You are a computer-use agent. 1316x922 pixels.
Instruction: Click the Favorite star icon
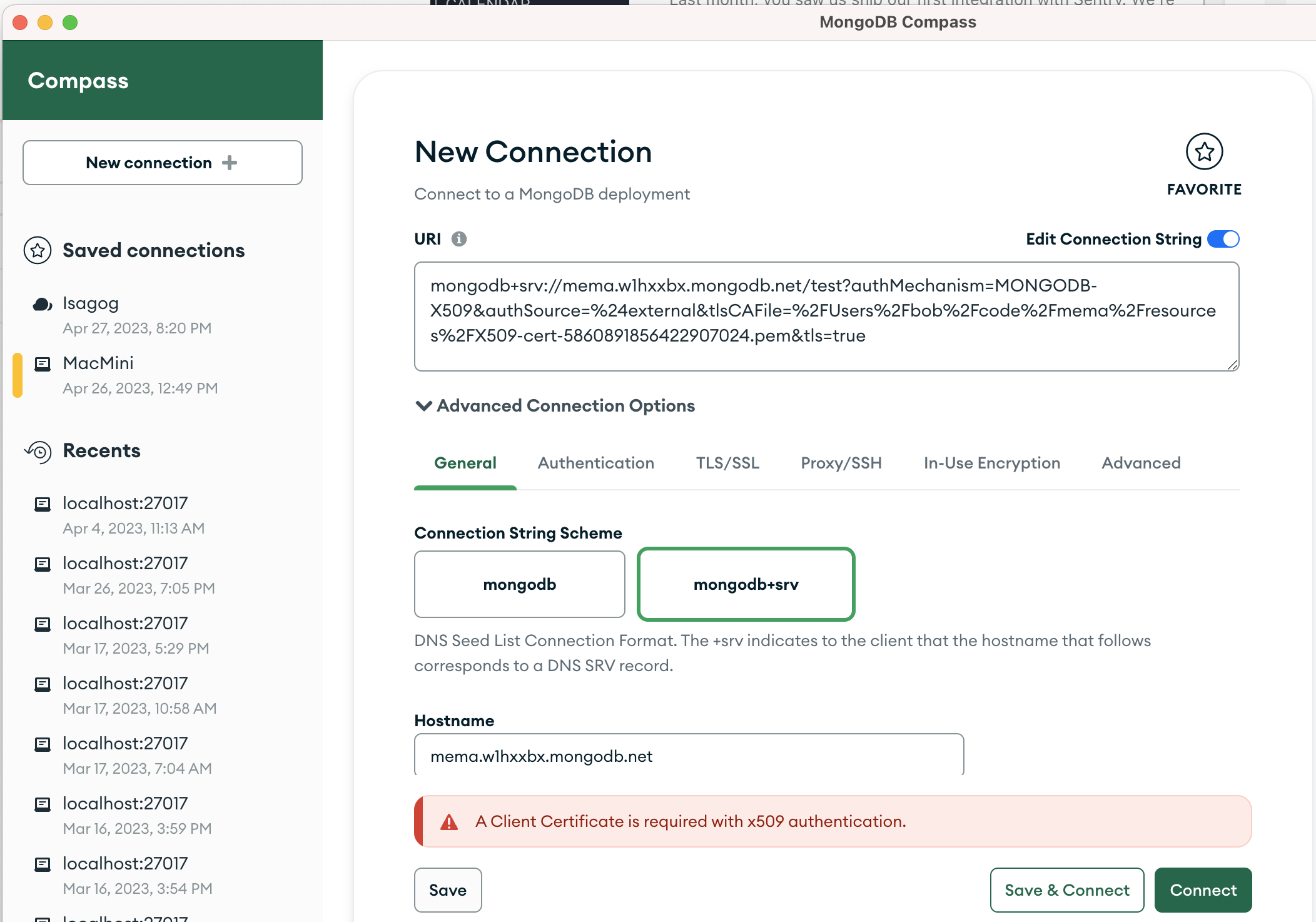(x=1204, y=151)
